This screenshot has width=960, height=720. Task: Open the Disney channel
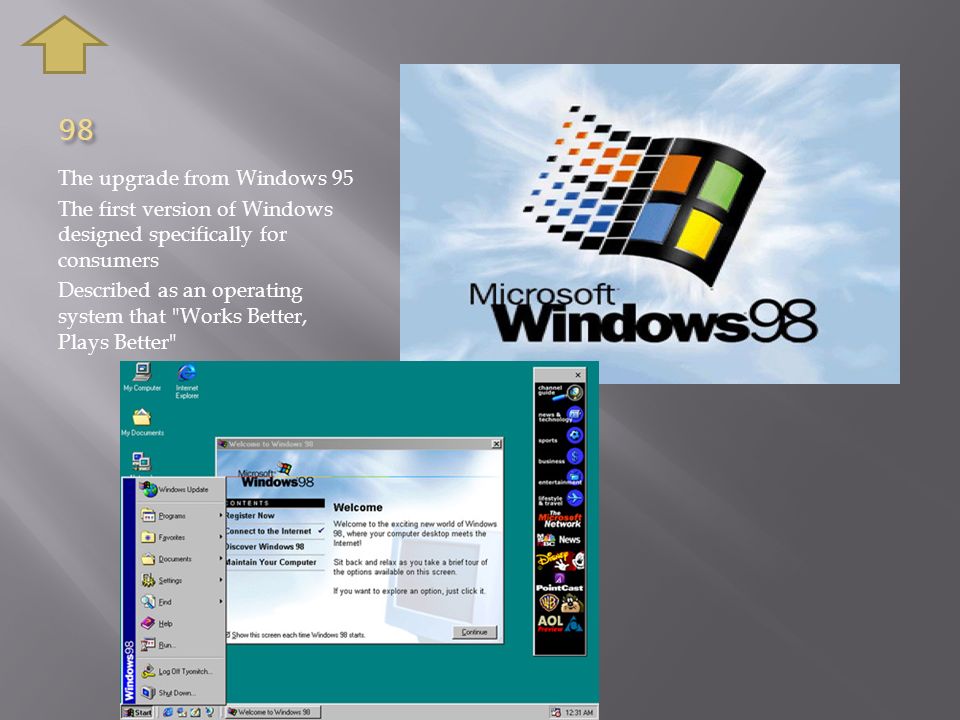pos(560,560)
